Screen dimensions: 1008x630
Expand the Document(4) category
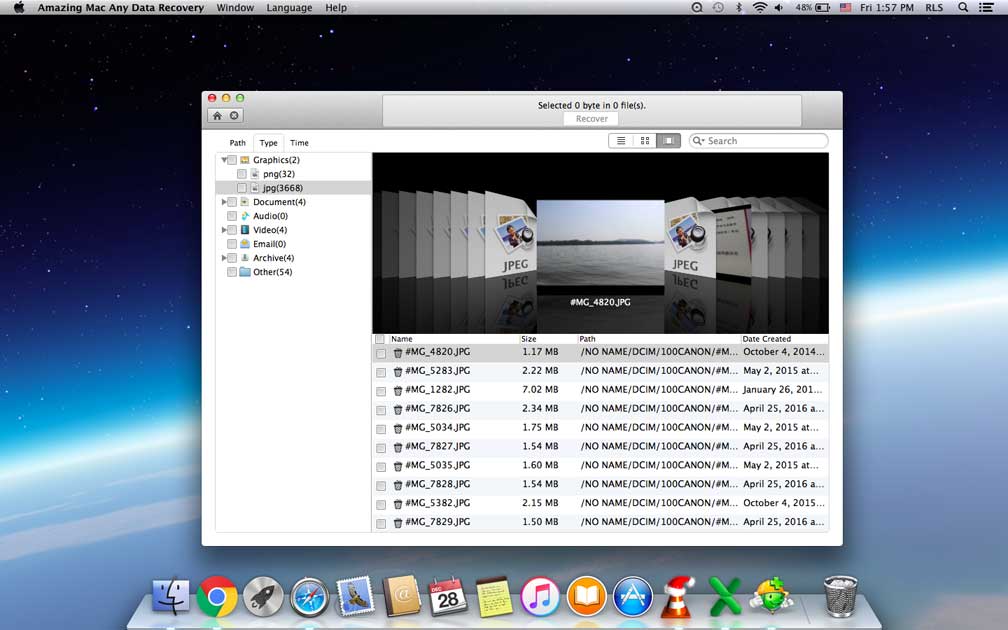coord(224,202)
